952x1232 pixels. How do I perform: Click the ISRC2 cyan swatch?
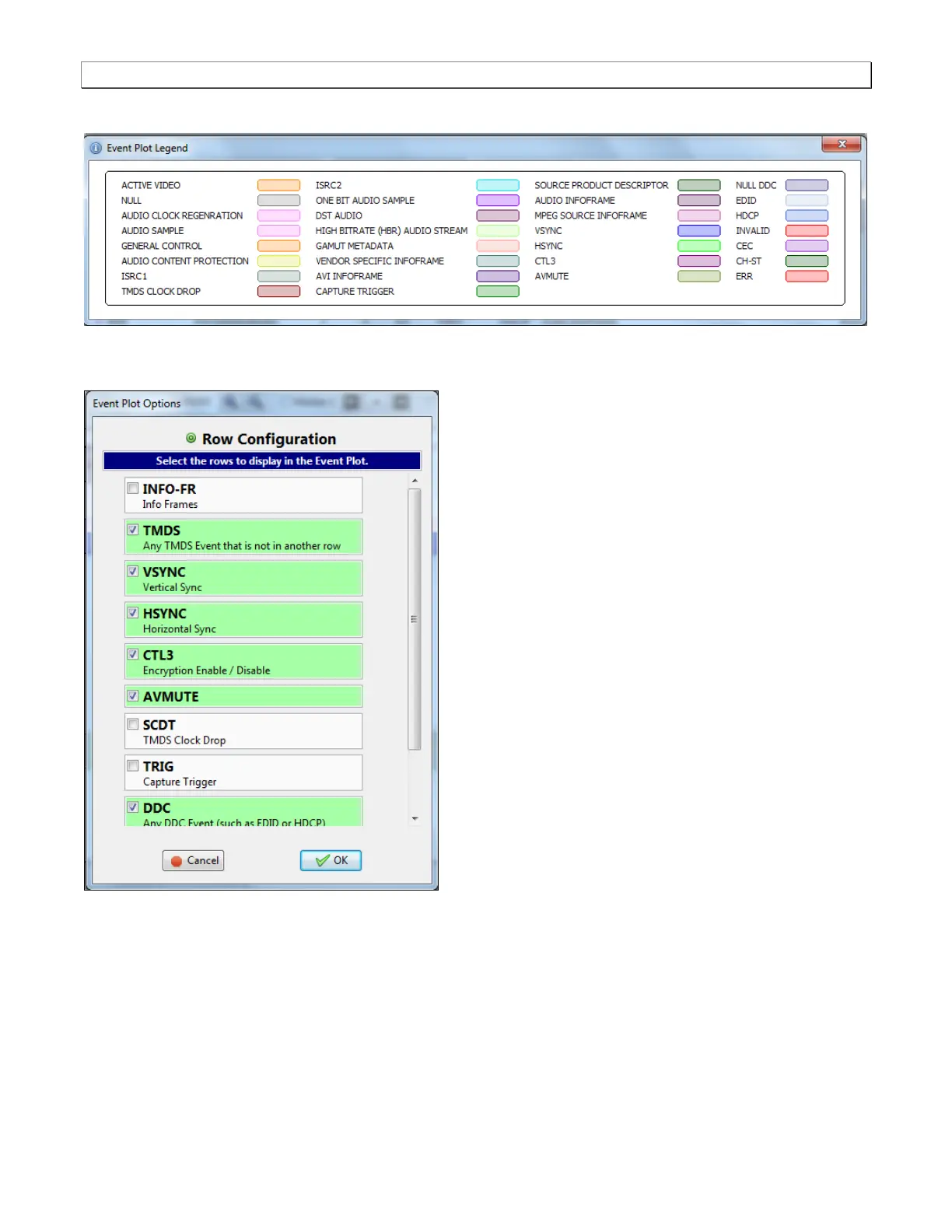coord(498,185)
